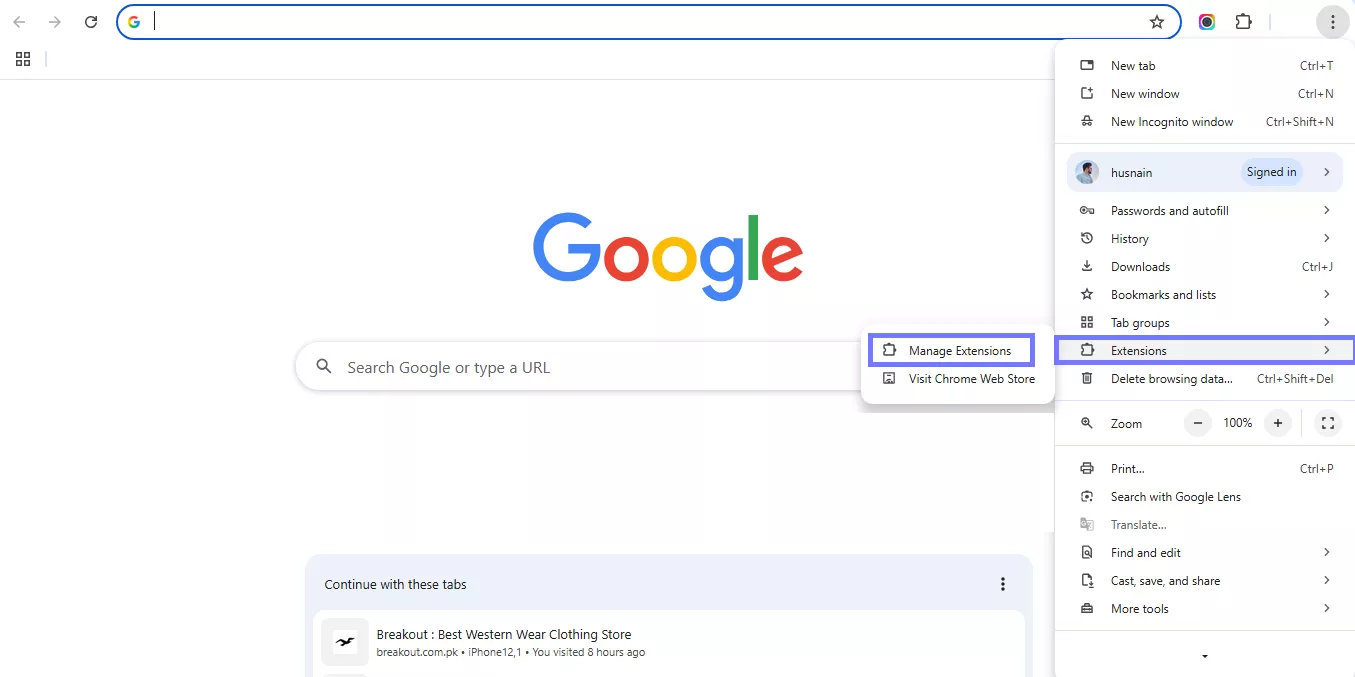Increase page zoom with the plus control

1277,423
